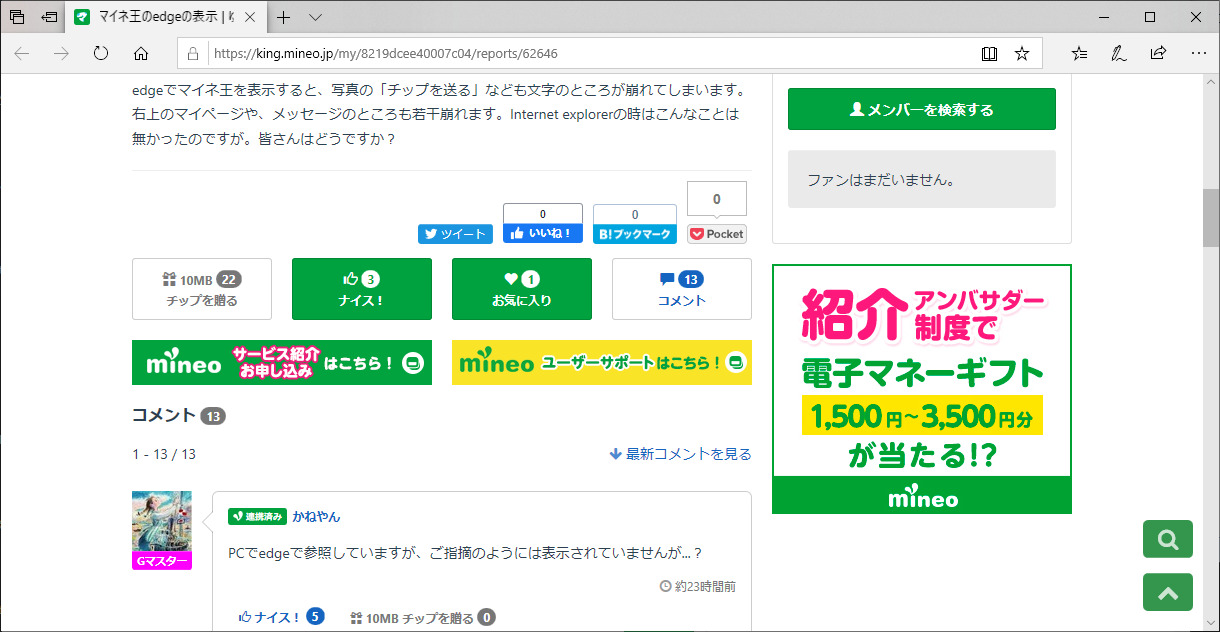
Task: Add page to favorites star icon
Action: 1021,53
